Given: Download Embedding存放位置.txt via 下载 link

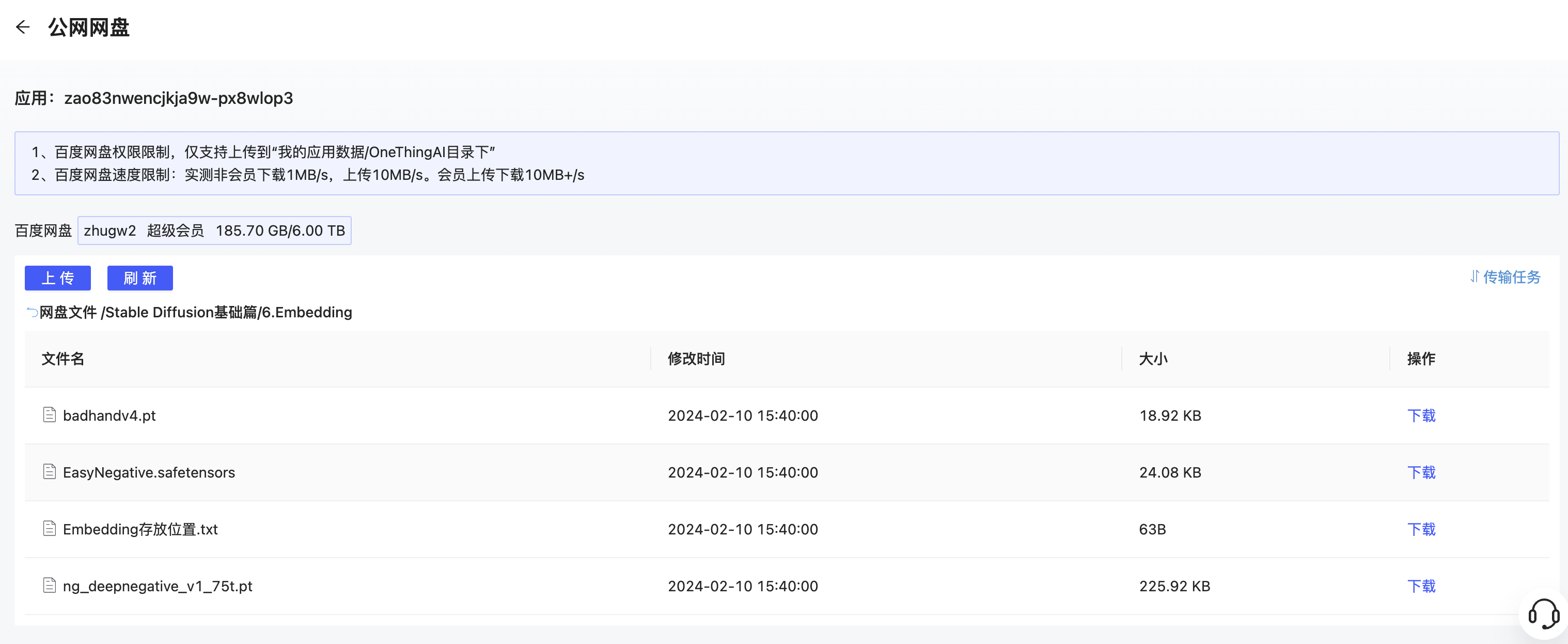Looking at the screenshot, I should click(x=1421, y=529).
